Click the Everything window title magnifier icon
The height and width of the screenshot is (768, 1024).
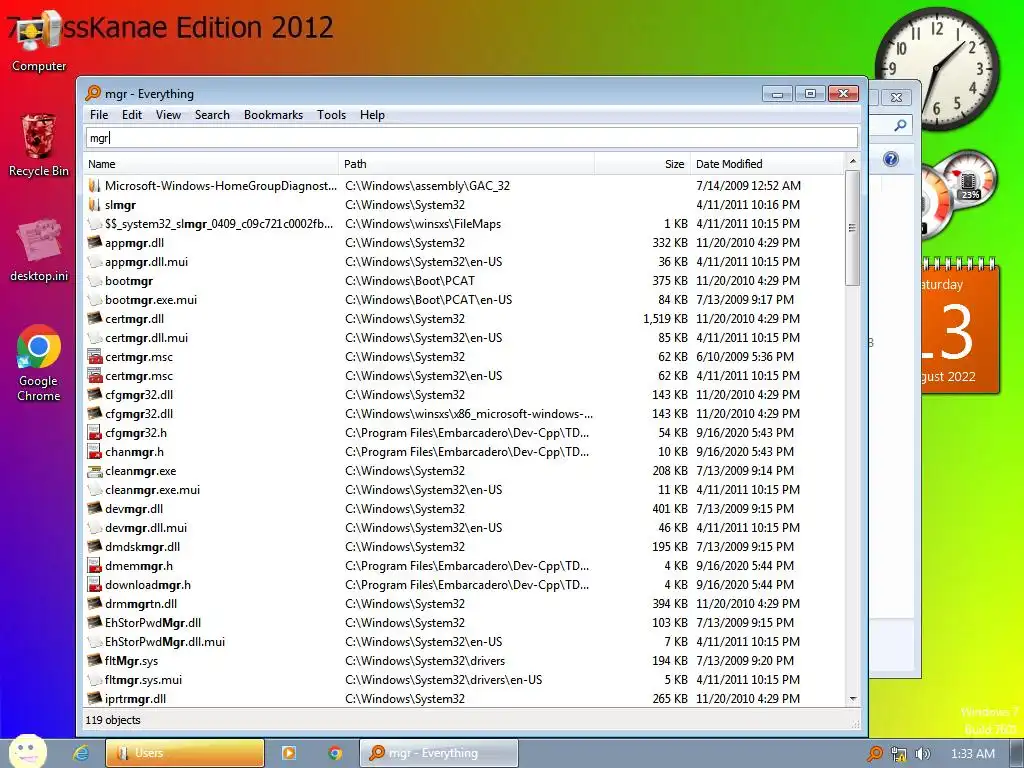(x=93, y=93)
